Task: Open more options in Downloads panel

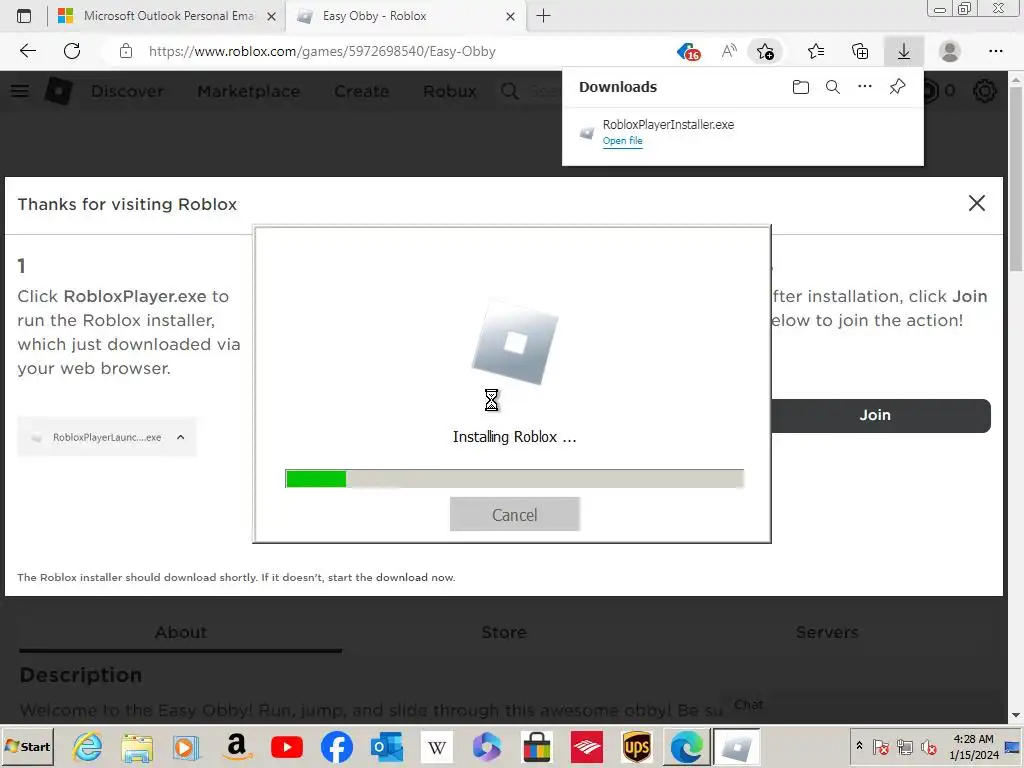Action: click(x=865, y=87)
